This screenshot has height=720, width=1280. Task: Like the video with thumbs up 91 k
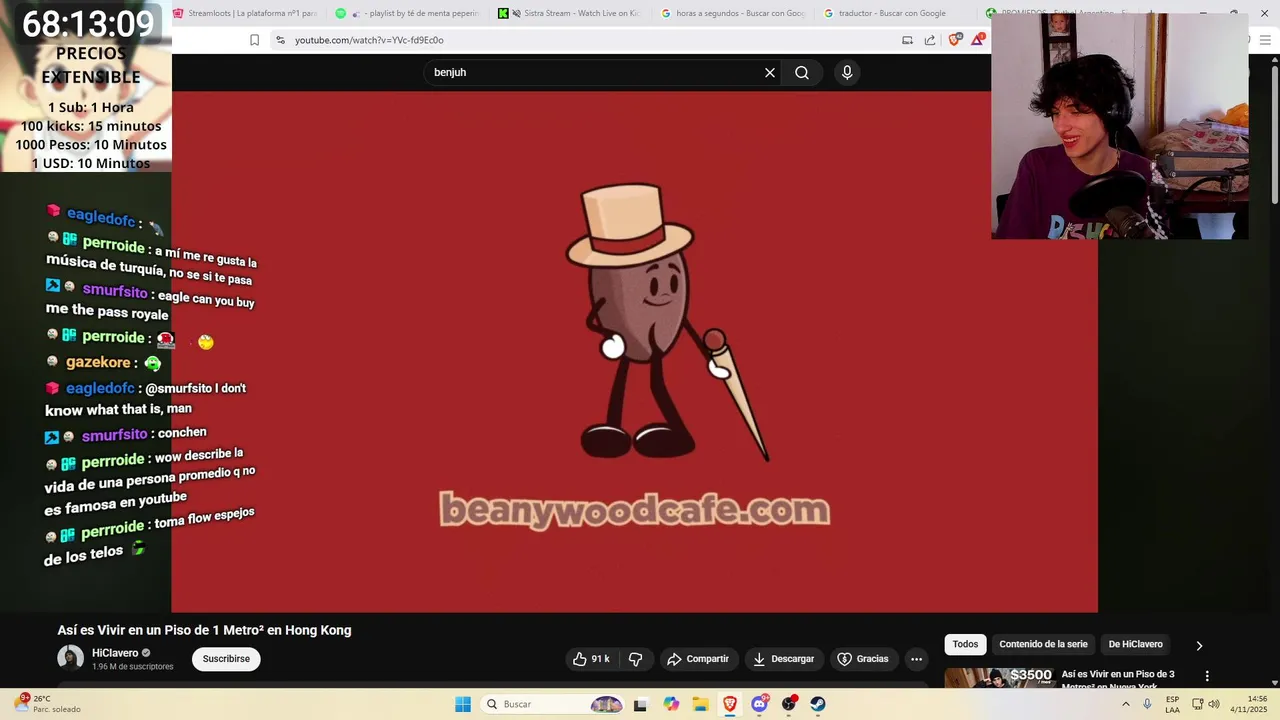coord(590,659)
